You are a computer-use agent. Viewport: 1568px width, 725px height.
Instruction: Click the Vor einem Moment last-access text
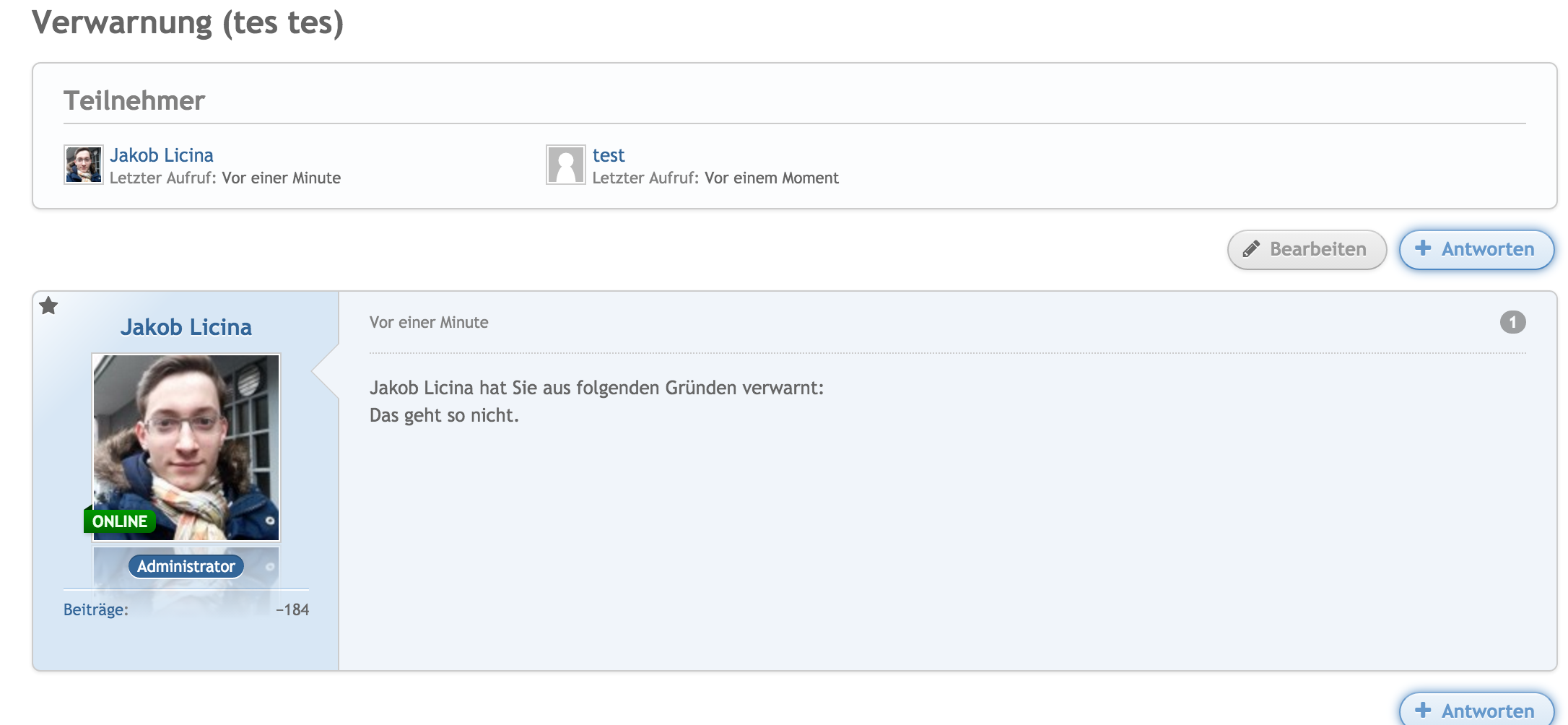pos(771,178)
